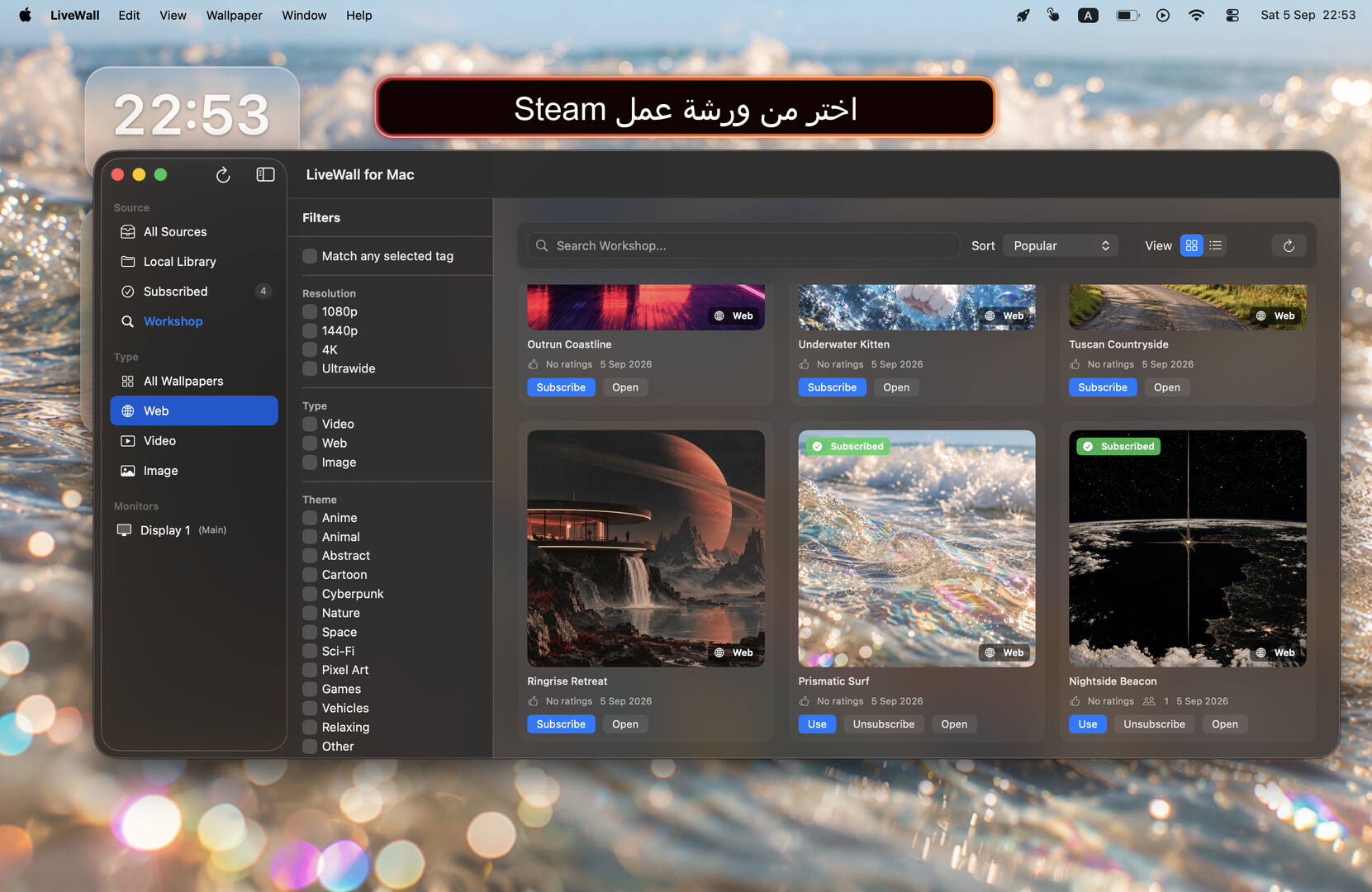This screenshot has height=892, width=1372.
Task: Check the Other theme filter
Action: tap(310, 746)
